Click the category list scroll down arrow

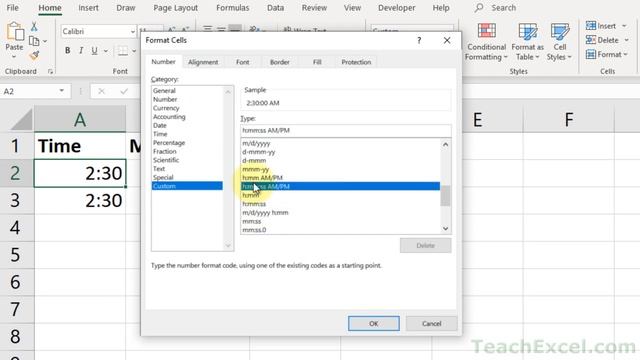click(x=228, y=245)
